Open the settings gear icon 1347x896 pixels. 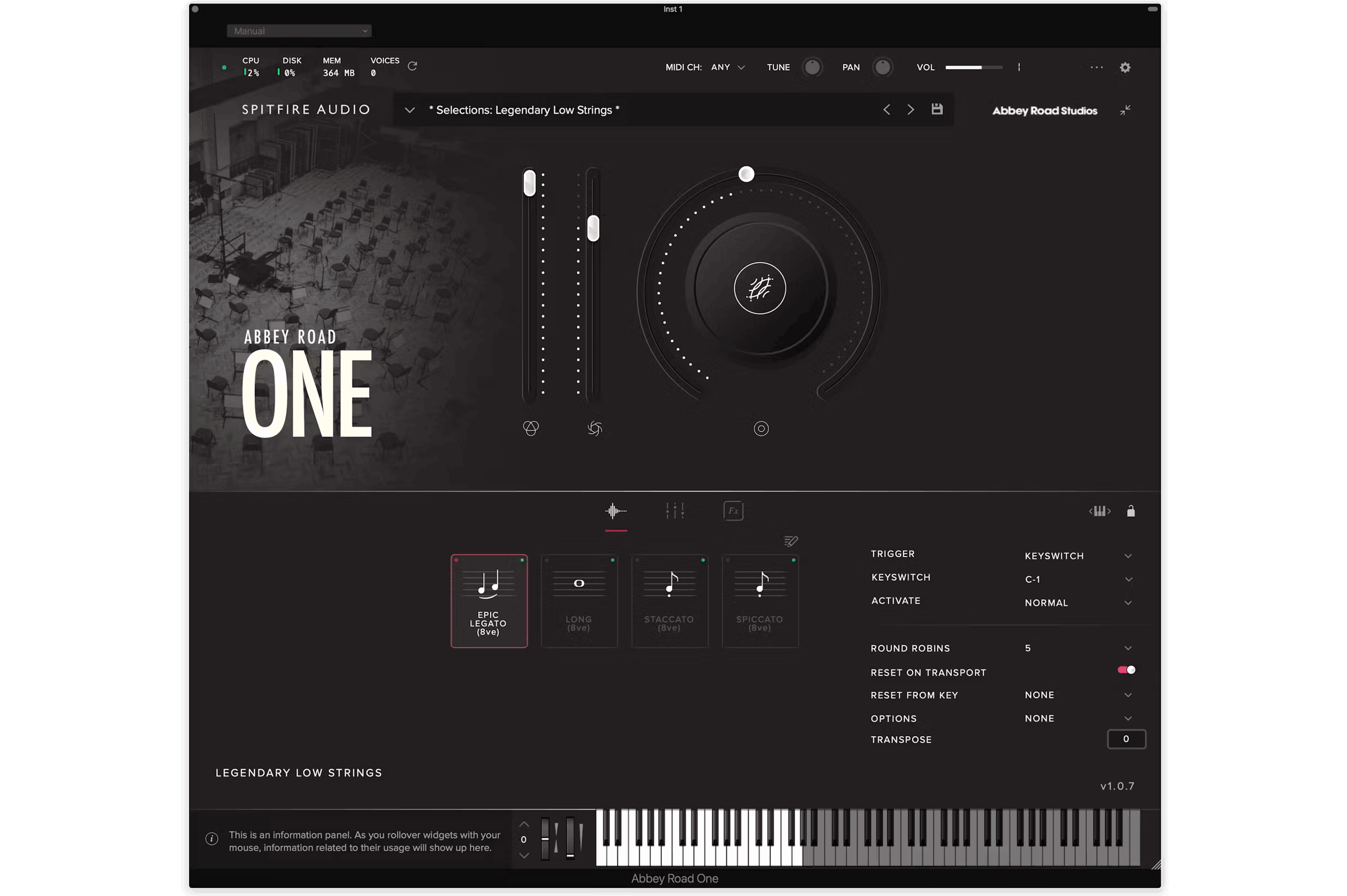(1125, 67)
